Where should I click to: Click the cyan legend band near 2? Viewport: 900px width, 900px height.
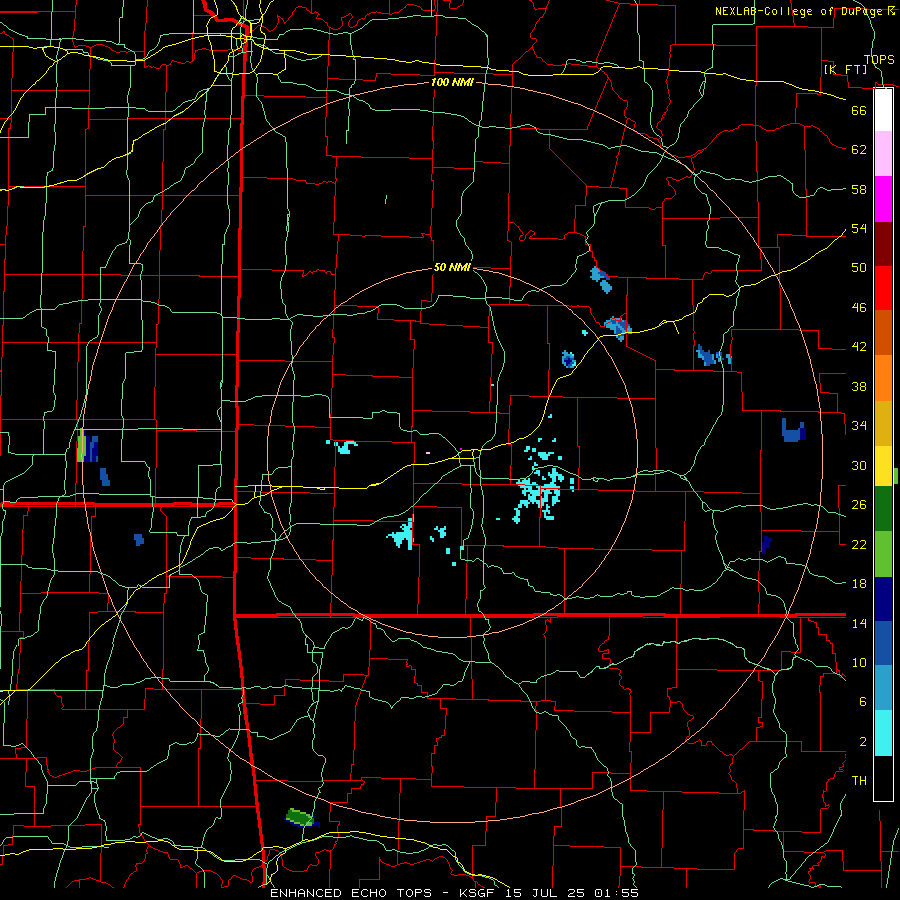(883, 733)
